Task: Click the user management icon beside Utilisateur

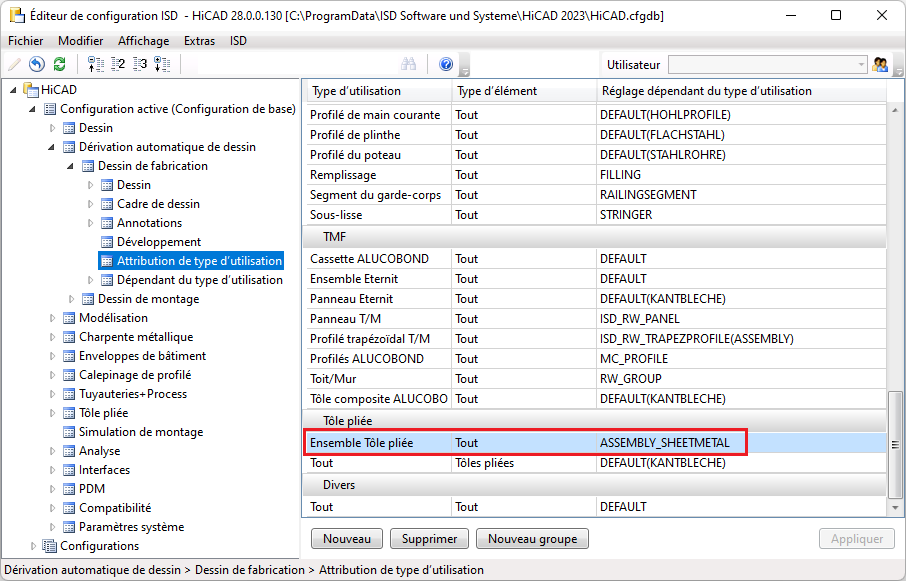Action: click(880, 64)
